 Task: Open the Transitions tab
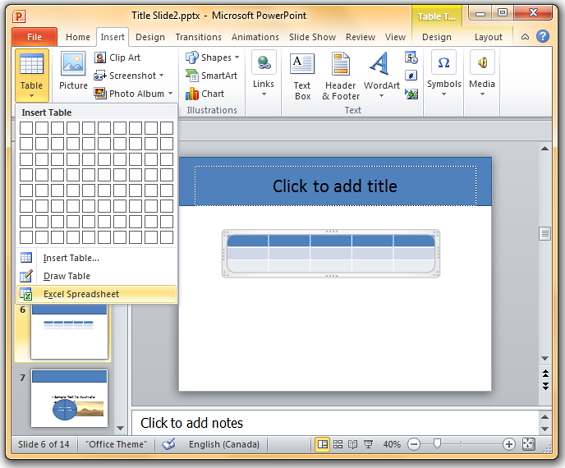click(x=198, y=37)
